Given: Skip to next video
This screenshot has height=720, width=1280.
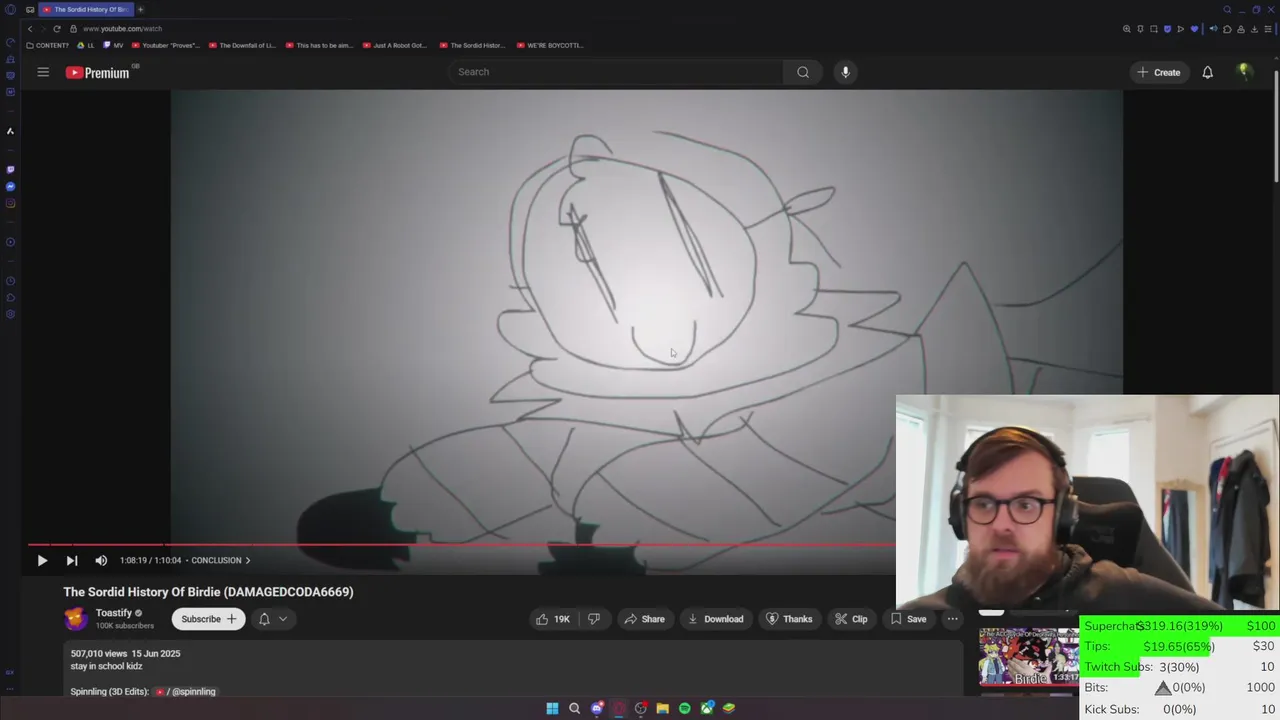Looking at the screenshot, I should pyautogui.click(x=72, y=561).
